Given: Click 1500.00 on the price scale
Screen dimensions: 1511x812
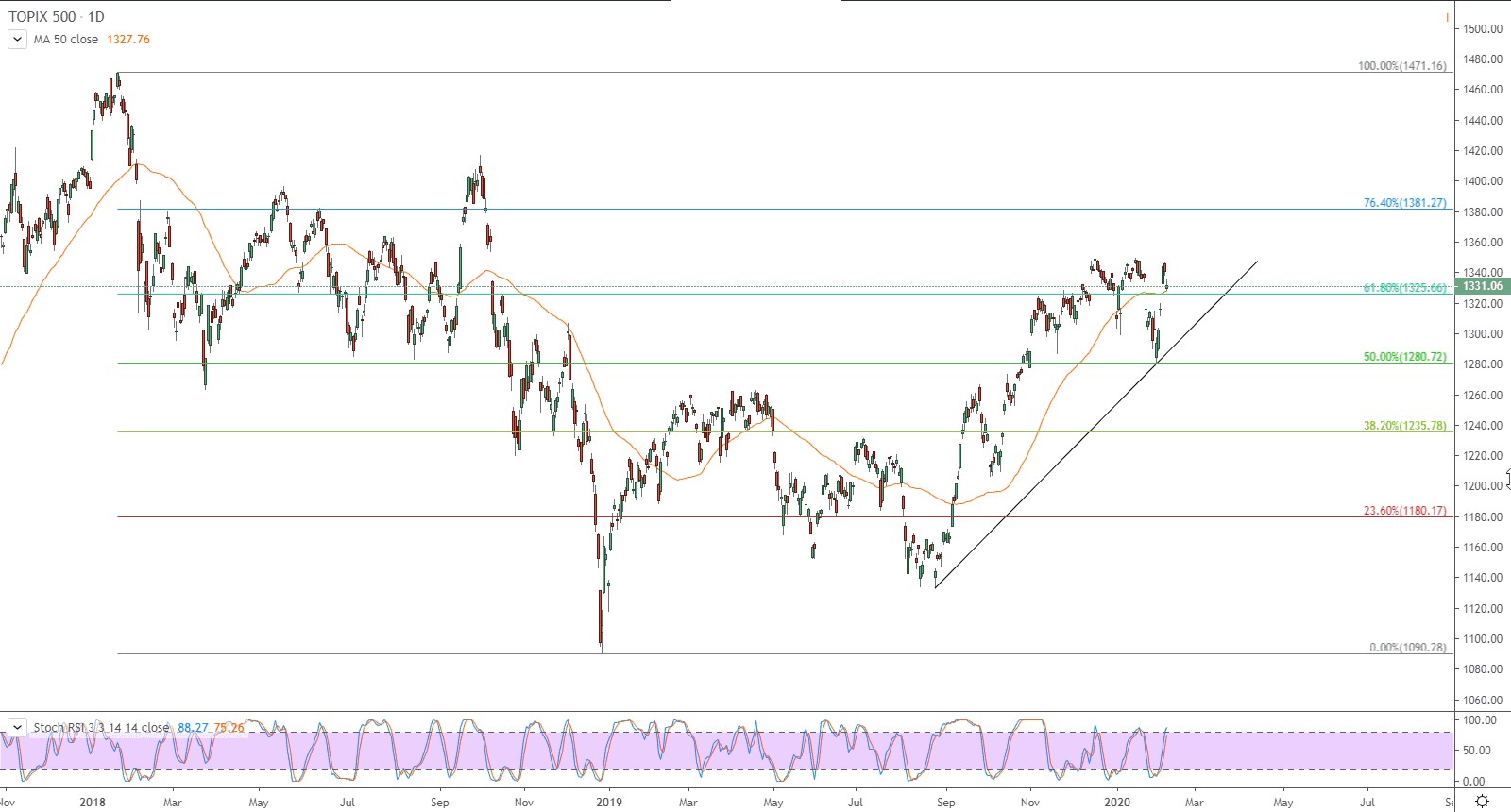Looking at the screenshot, I should coord(1483,28).
